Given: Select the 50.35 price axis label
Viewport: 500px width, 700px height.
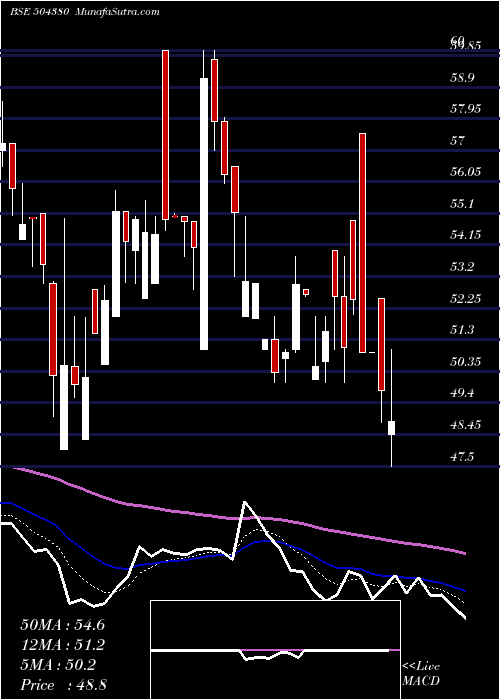Looking at the screenshot, I should (465, 362).
